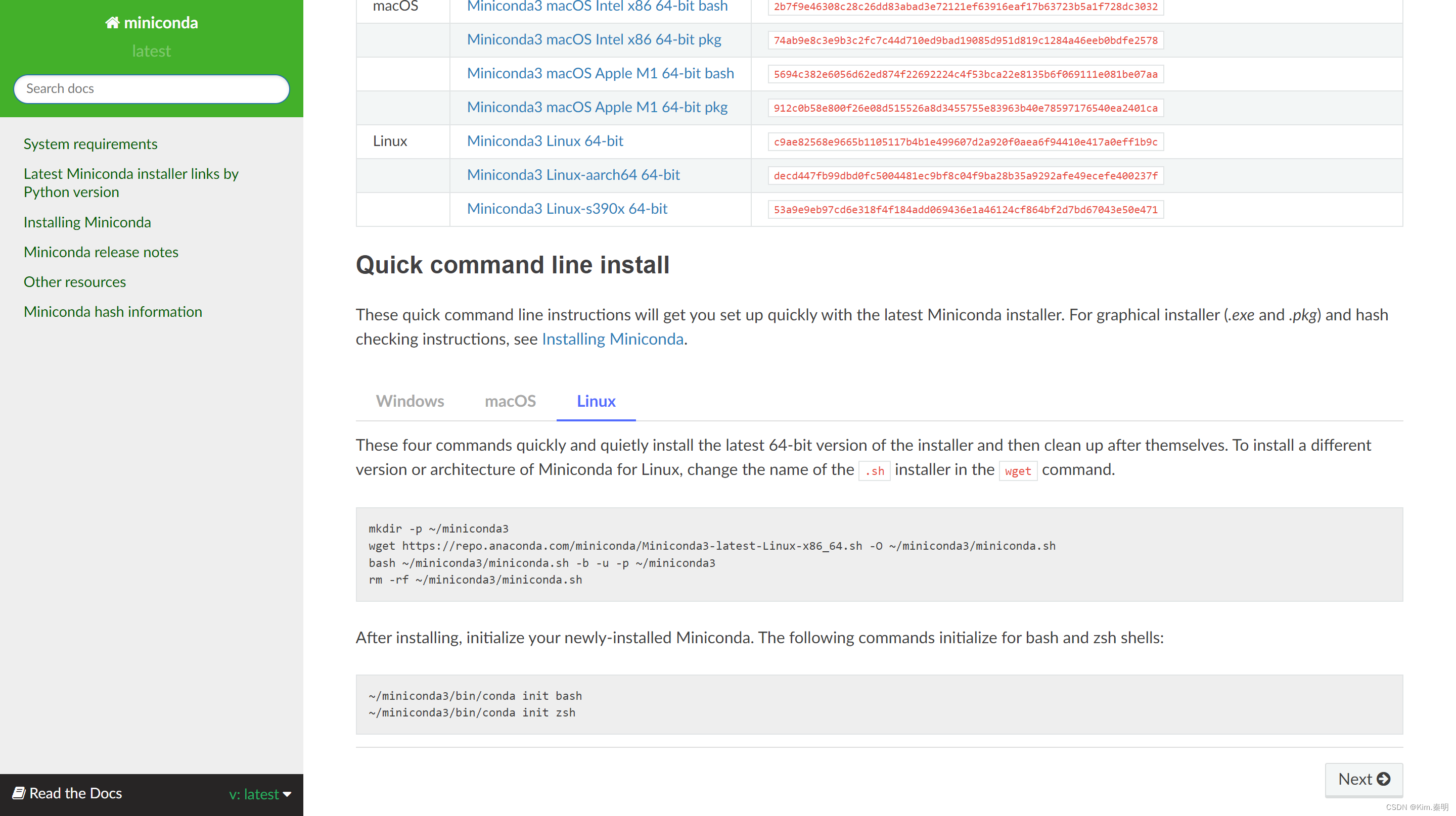Click Miniconda3 Linux 64-bit installer link
This screenshot has width=1456, height=816.
point(545,141)
